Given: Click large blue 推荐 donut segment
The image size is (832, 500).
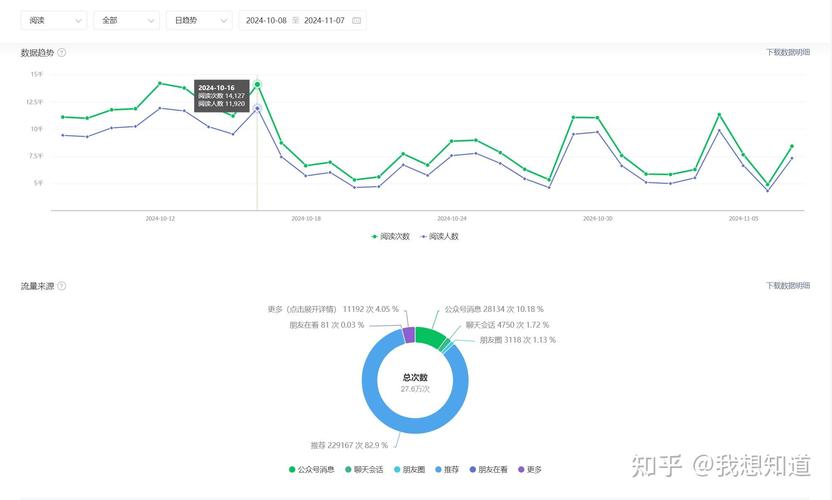Looking at the screenshot, I should pos(380,410).
